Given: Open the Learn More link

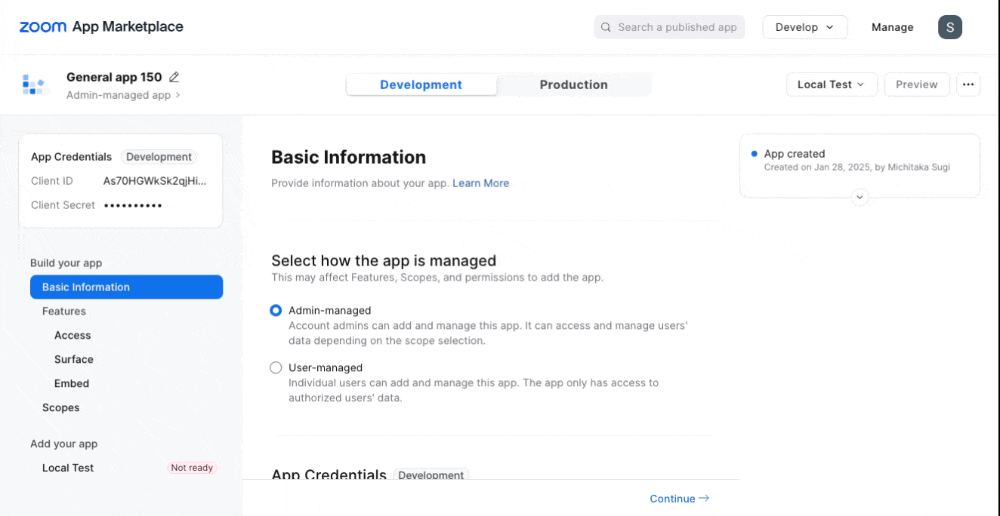Looking at the screenshot, I should (481, 183).
